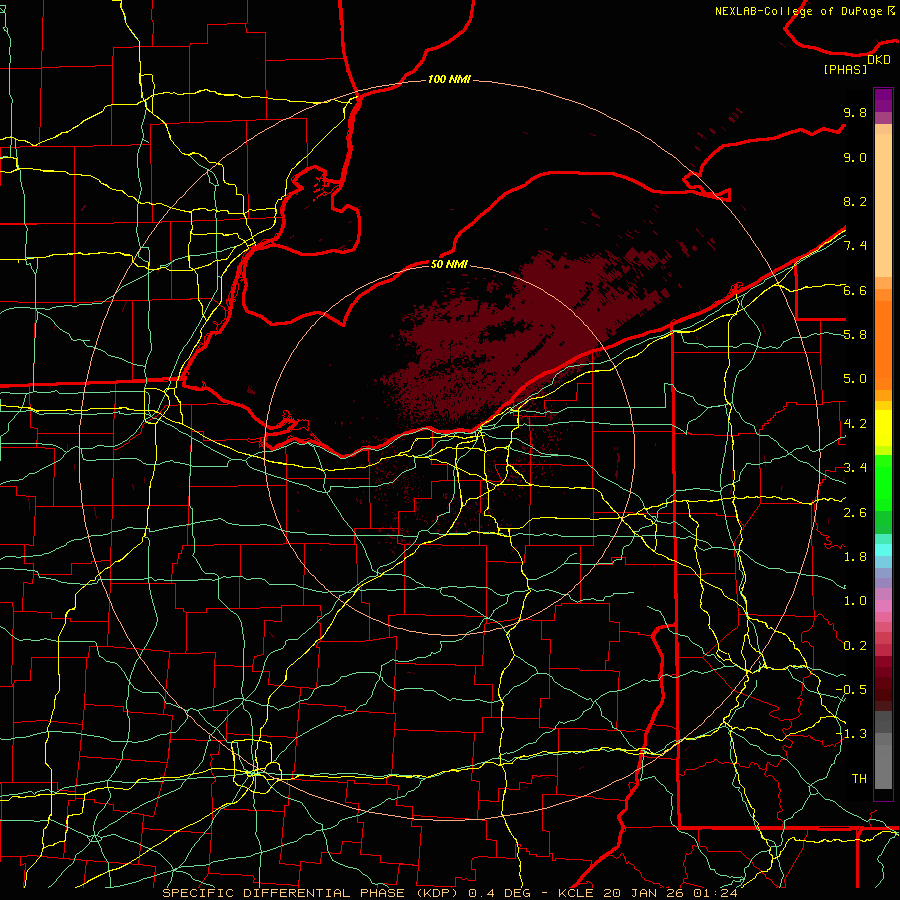Pick the bright green segment on the color bar
Image resolution: width=900 pixels, height=900 pixels.
[x=883, y=482]
